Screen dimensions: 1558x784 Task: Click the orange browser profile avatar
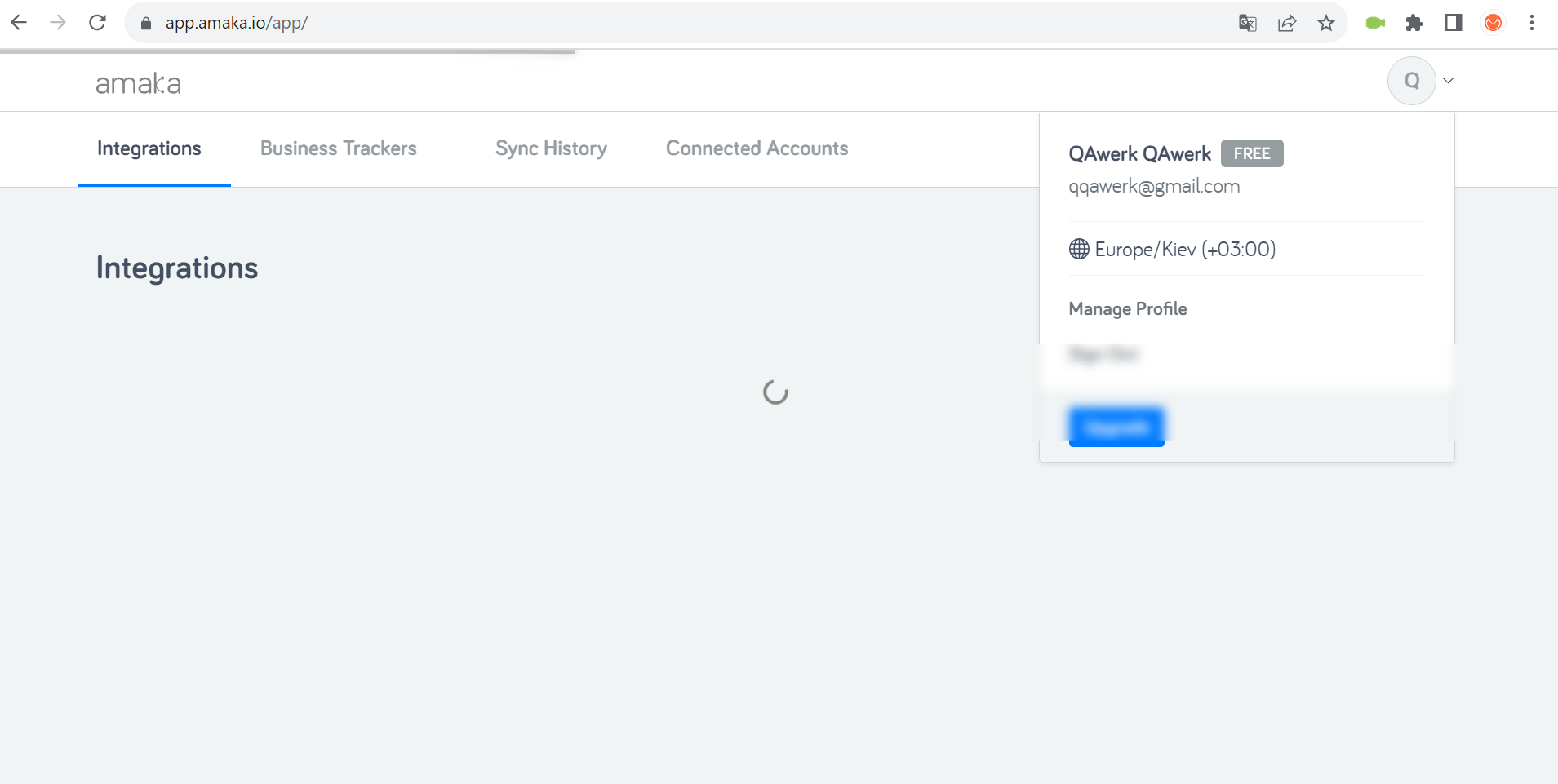tap(1493, 23)
